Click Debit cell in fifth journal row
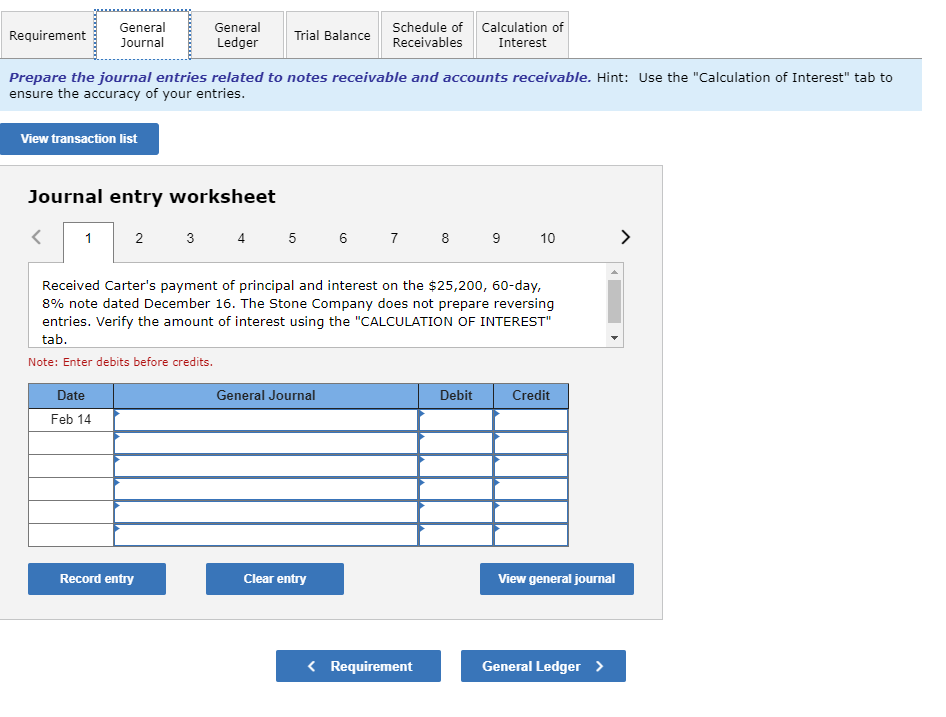The width and height of the screenshot is (946, 717). click(x=456, y=512)
